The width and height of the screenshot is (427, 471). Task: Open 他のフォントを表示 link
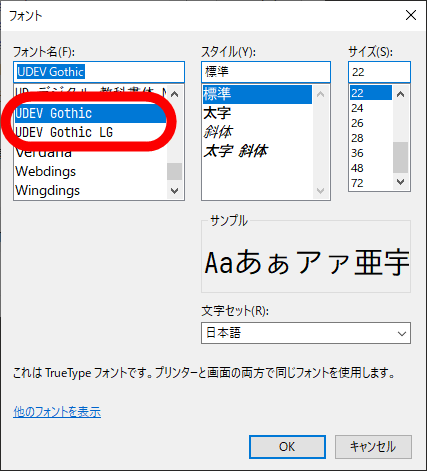pos(57,412)
